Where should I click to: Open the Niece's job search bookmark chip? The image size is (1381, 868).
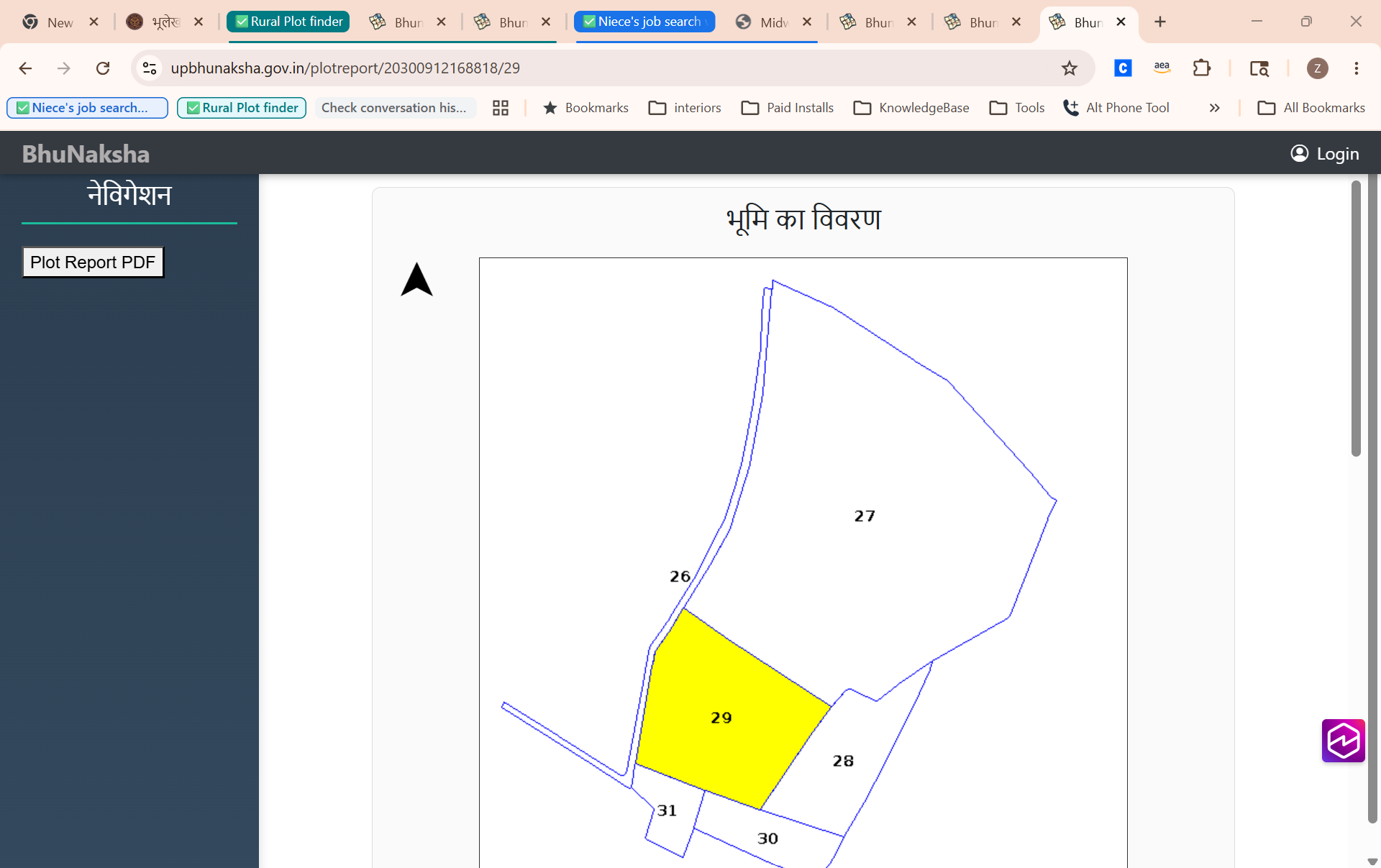tap(87, 108)
